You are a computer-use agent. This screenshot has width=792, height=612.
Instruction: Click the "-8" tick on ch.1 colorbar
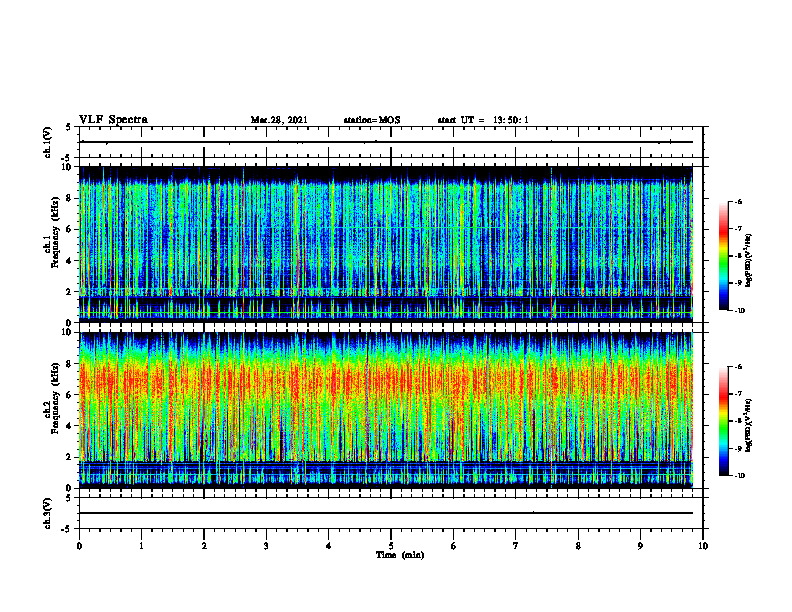pos(738,256)
